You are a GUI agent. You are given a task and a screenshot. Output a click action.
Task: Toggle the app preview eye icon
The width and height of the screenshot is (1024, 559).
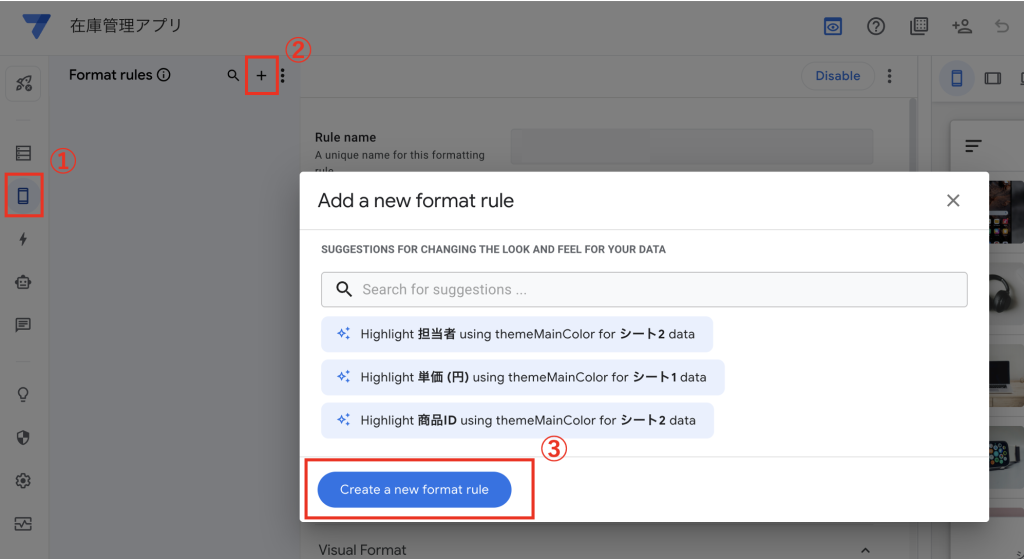[x=833, y=27]
